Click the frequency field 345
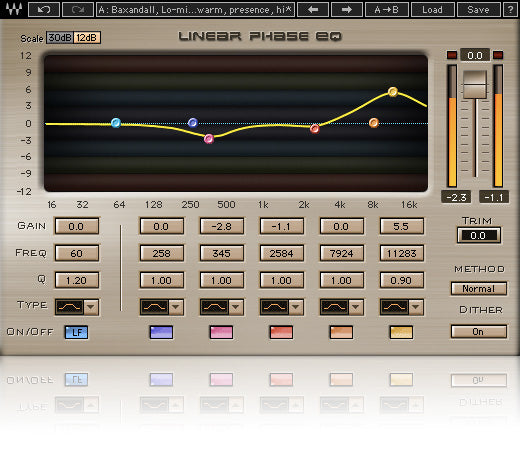The image size is (520, 450). click(222, 253)
